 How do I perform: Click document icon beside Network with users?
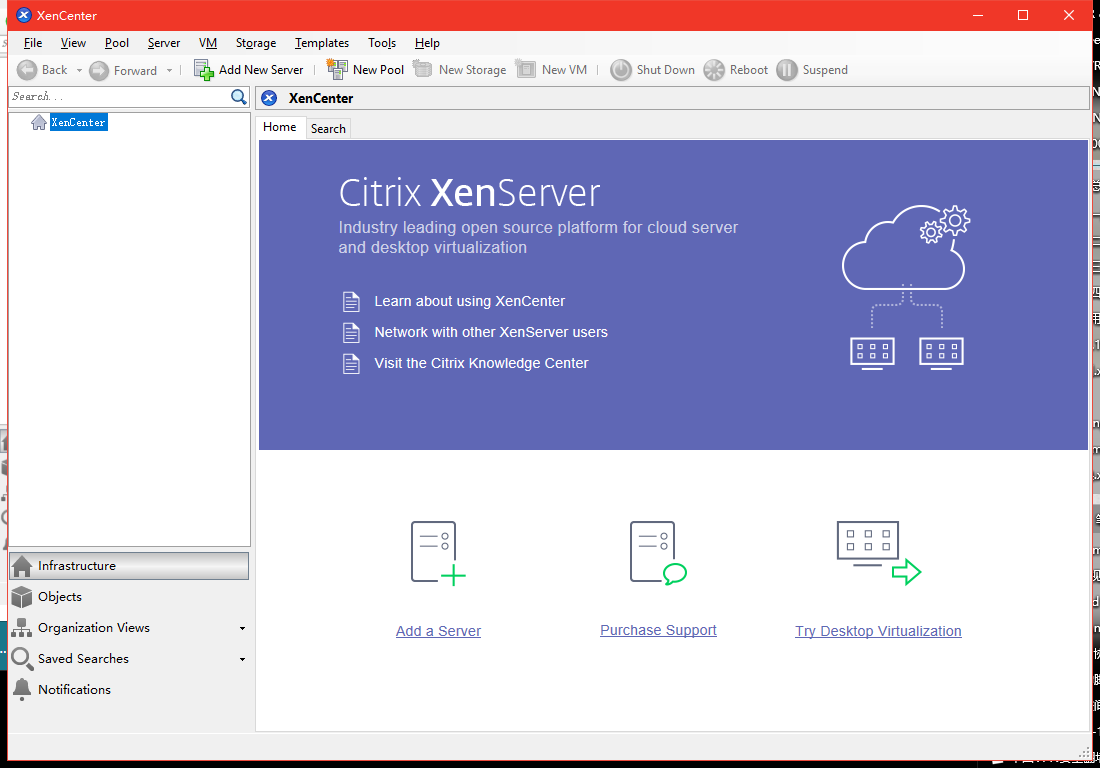click(x=351, y=332)
